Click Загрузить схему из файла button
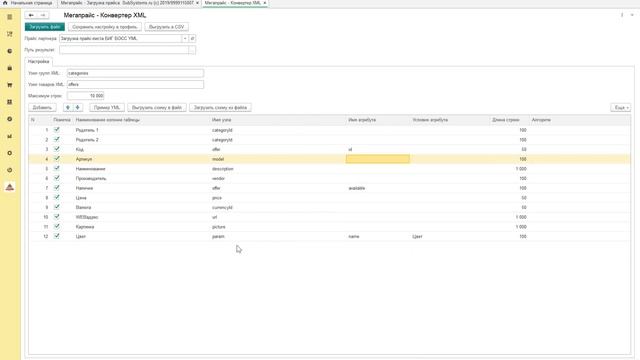 pos(220,107)
